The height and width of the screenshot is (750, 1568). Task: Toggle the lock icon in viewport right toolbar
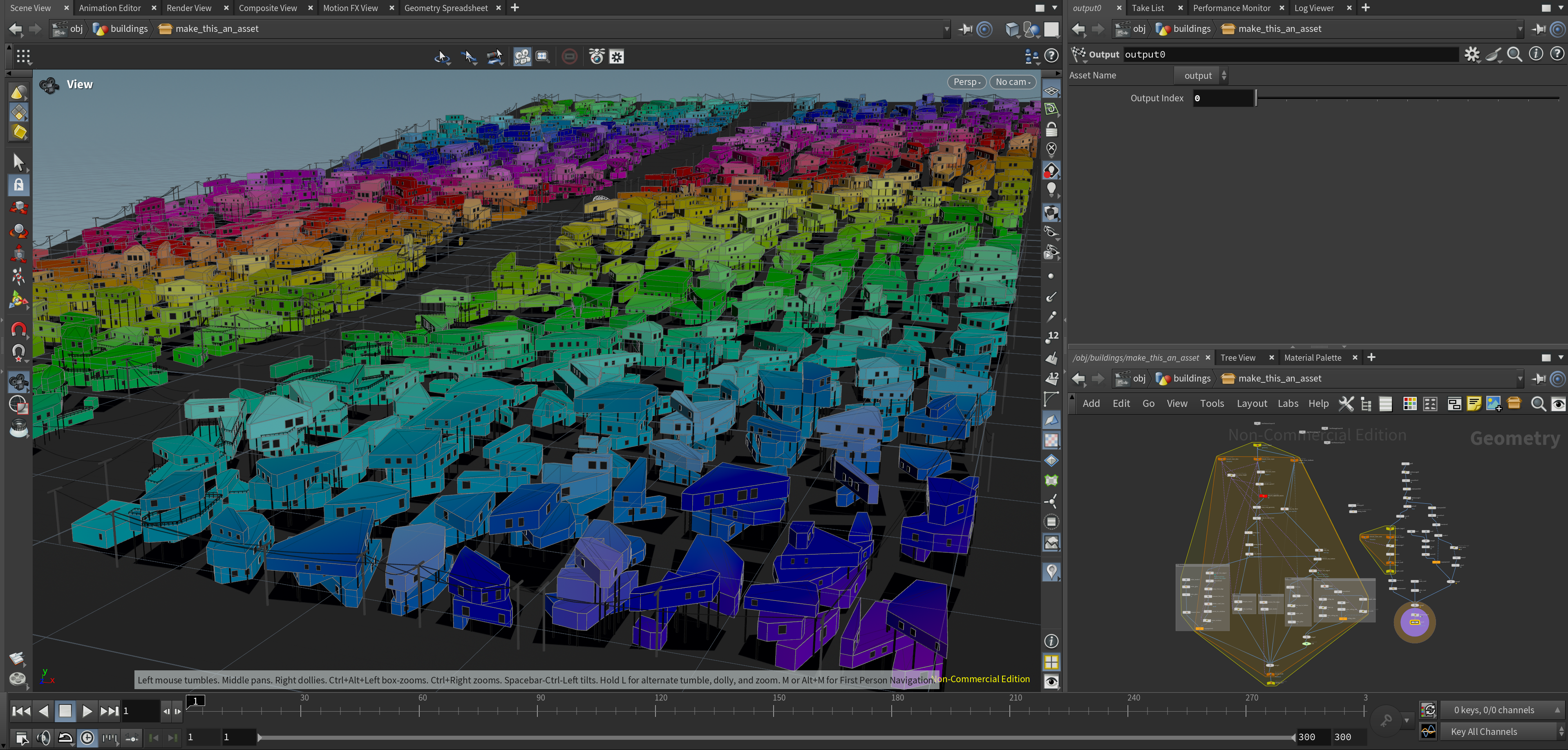1051,129
